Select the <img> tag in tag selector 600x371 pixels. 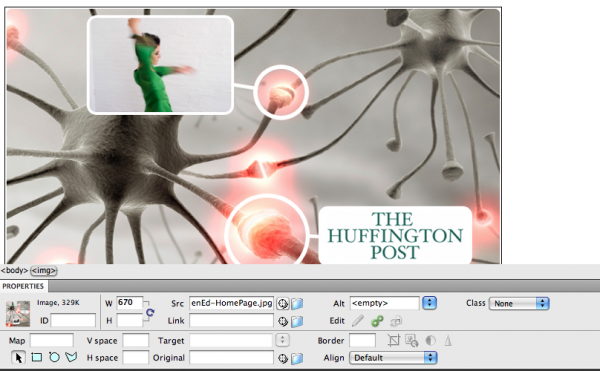click(44, 270)
